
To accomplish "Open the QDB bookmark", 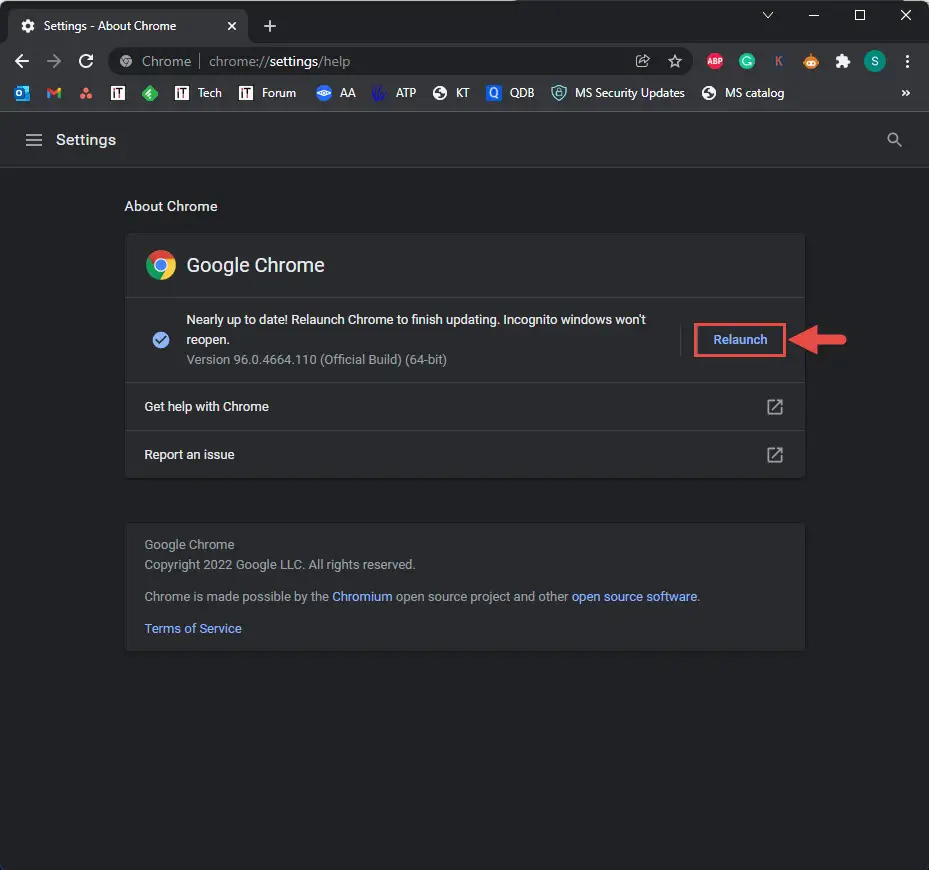I will [510, 93].
